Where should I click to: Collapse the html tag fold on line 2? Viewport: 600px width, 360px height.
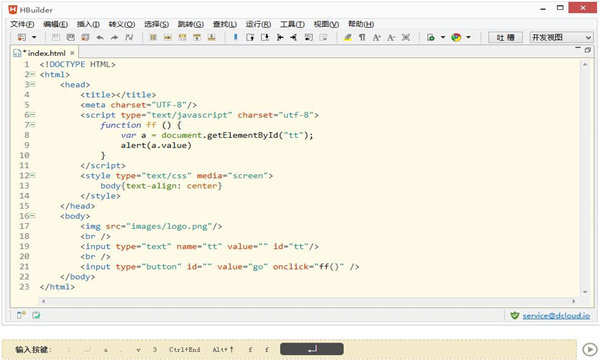click(x=33, y=74)
